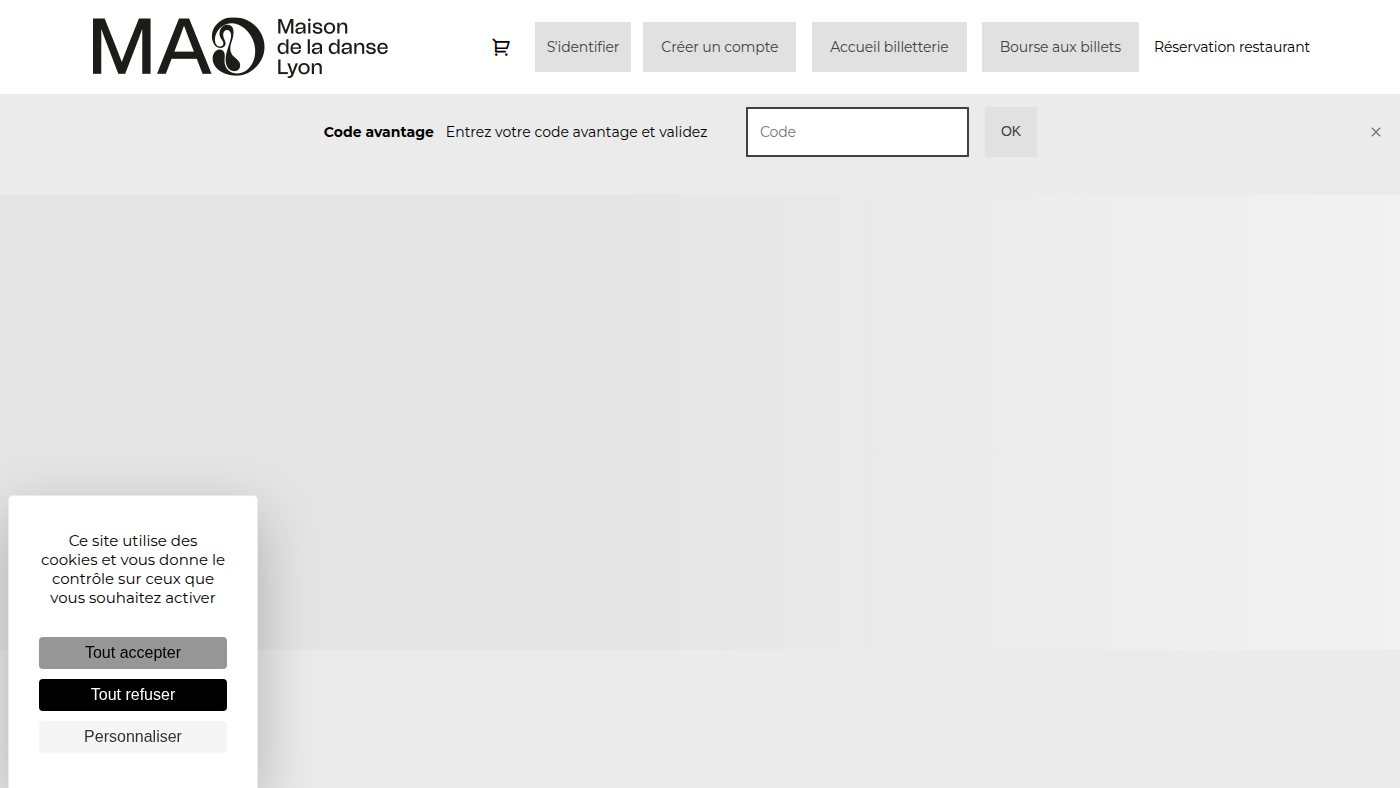Viewport: 1400px width, 788px height.
Task: Validate the code with OK button
Action: pyautogui.click(x=1011, y=132)
